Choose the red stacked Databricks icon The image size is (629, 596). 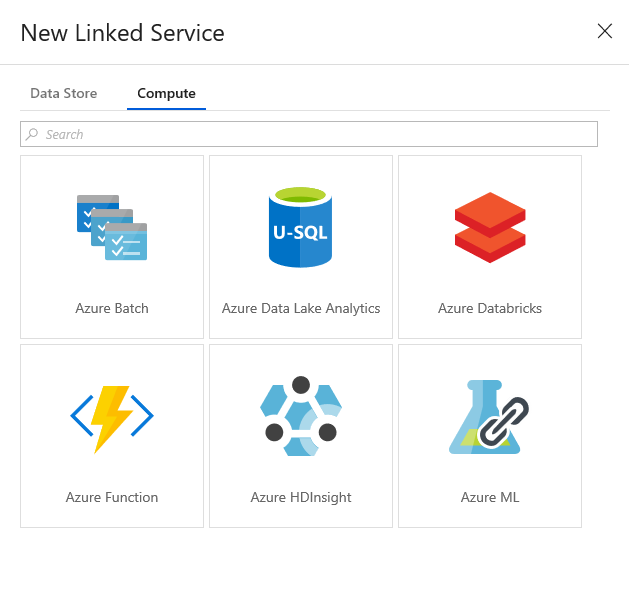pos(490,227)
